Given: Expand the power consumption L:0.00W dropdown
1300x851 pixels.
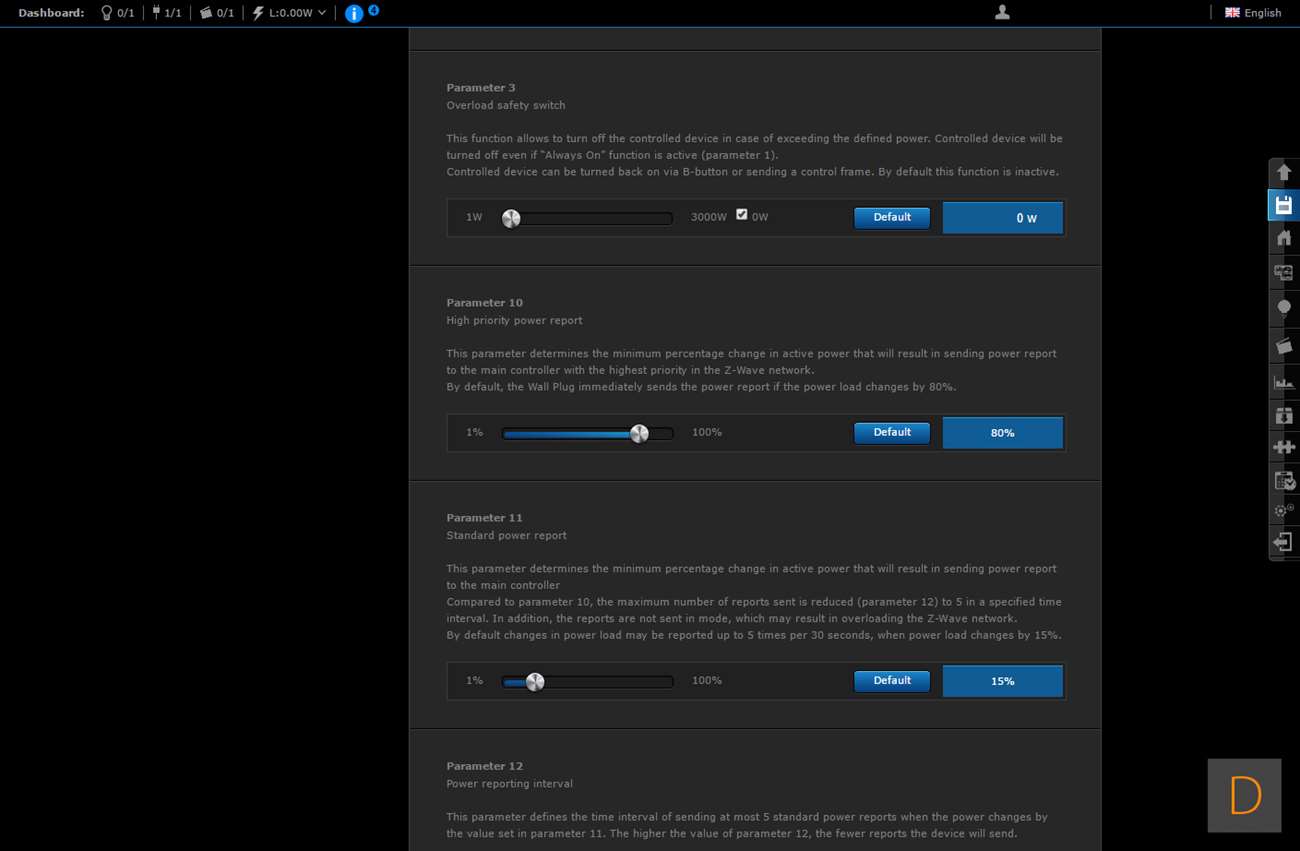Looking at the screenshot, I should 289,13.
